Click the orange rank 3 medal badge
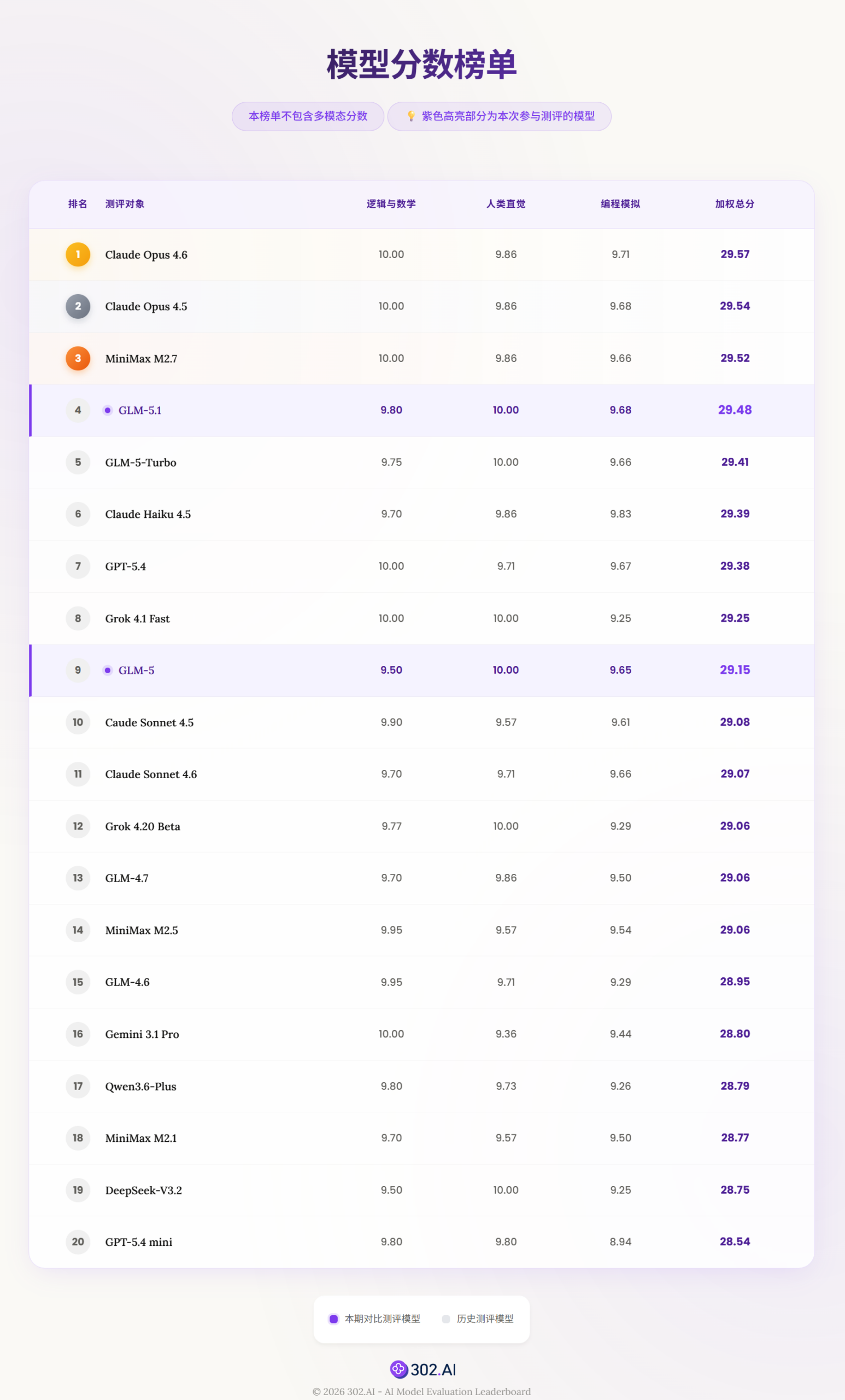This screenshot has width=845, height=1400. pyautogui.click(x=78, y=359)
